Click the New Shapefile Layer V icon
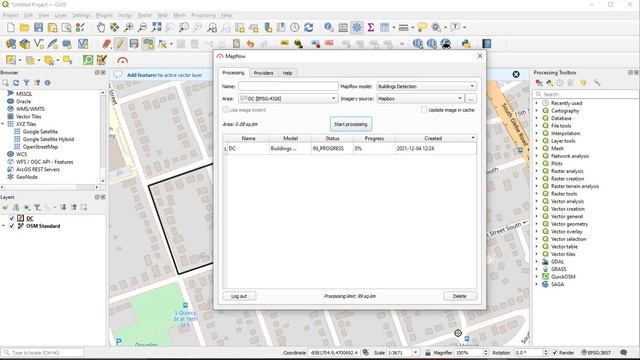The image size is (640, 360). pos(39,44)
